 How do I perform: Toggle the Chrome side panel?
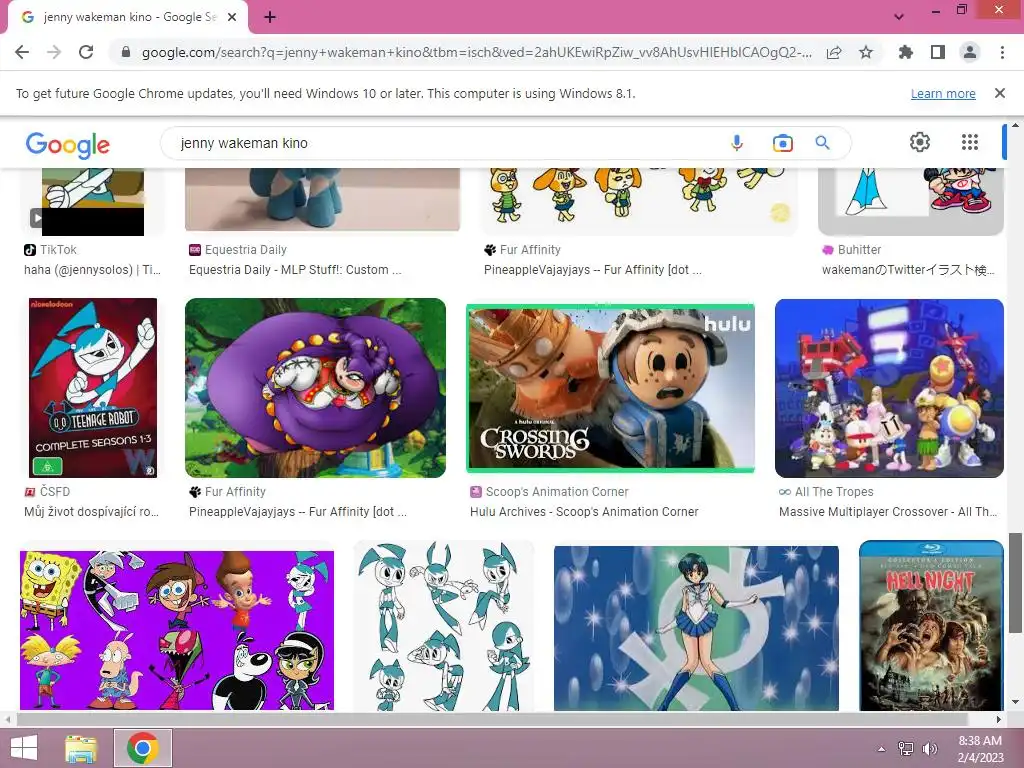pyautogui.click(x=938, y=52)
